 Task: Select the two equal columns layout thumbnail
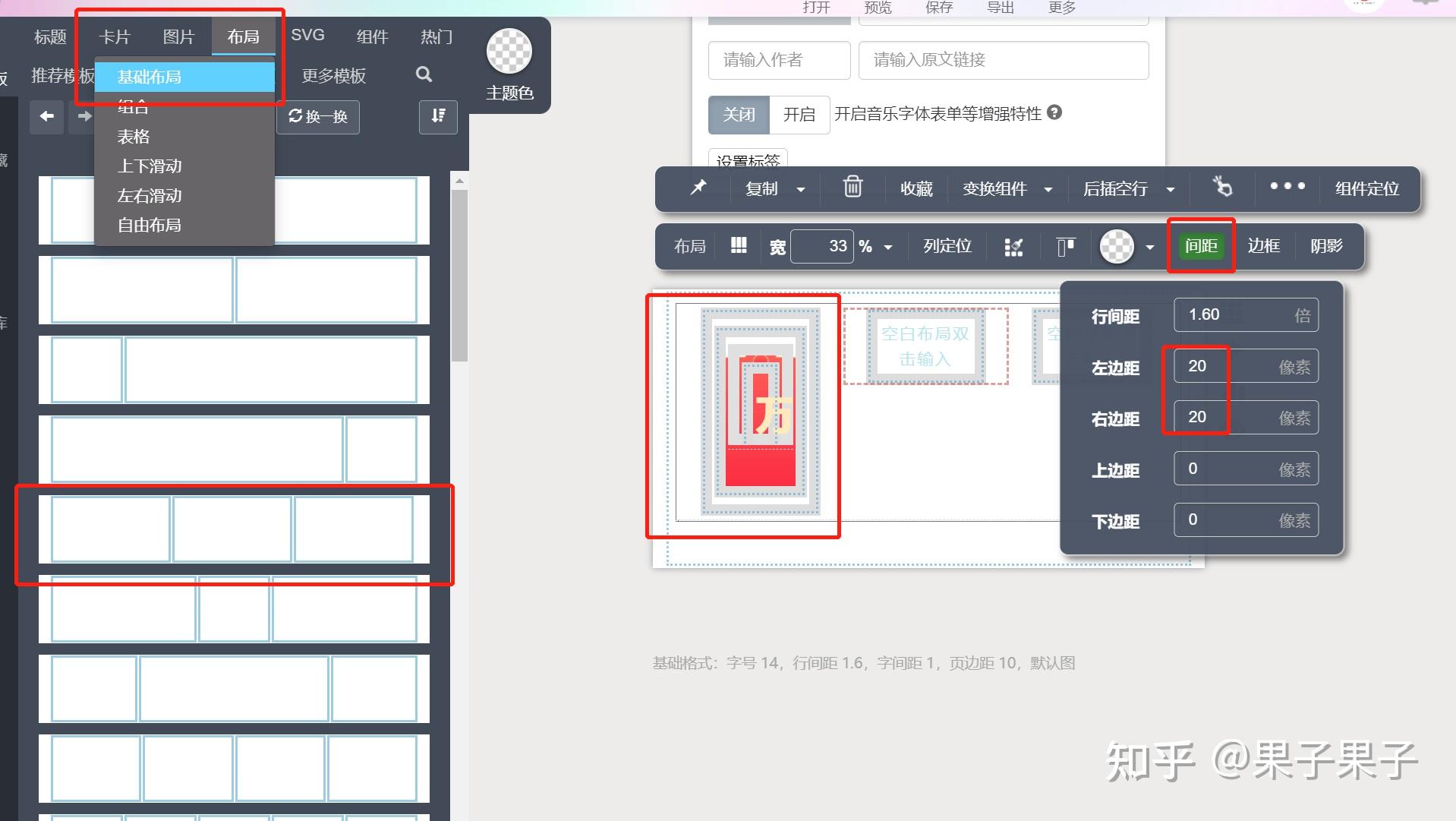tap(234, 290)
